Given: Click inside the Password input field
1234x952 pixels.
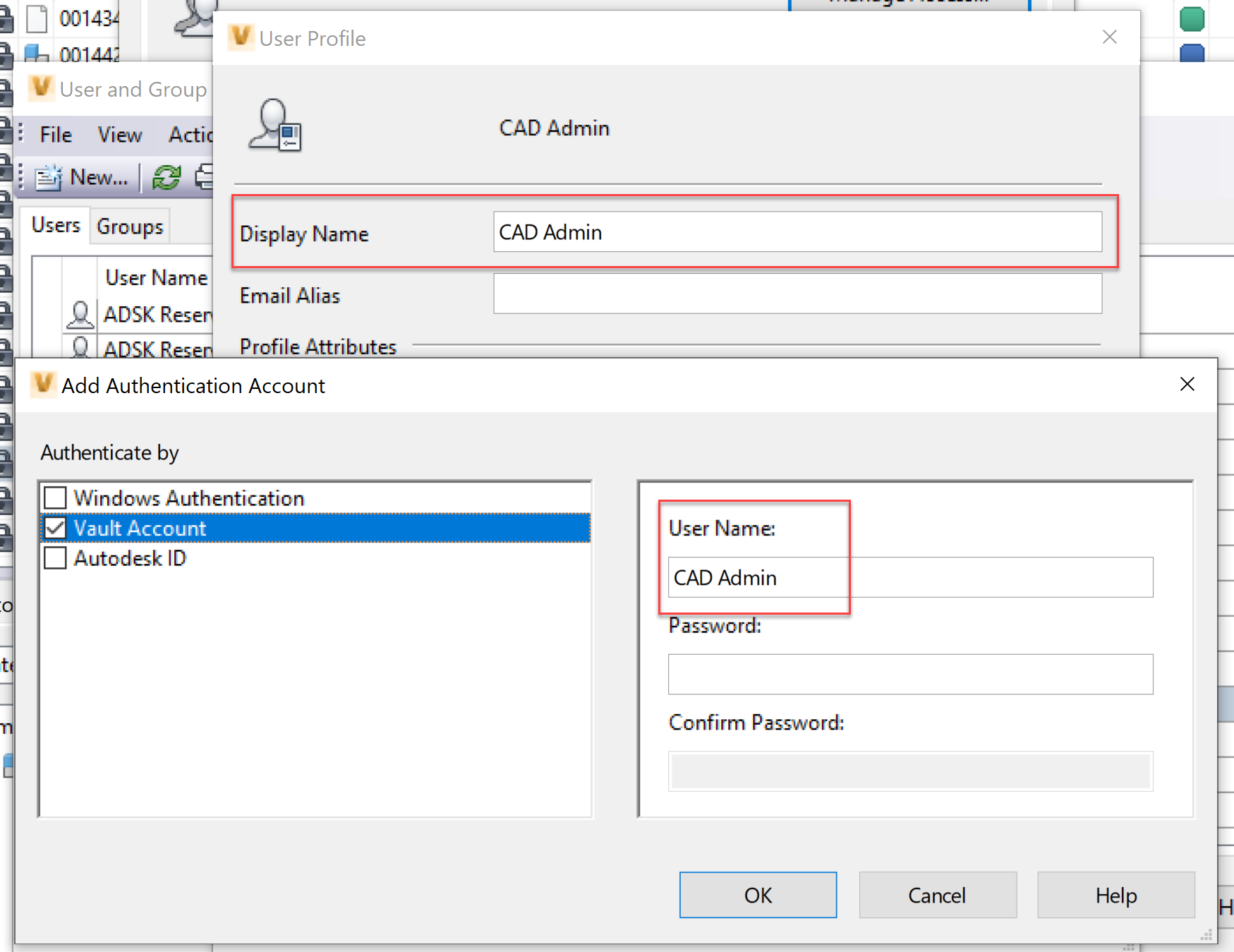Looking at the screenshot, I should point(909,674).
